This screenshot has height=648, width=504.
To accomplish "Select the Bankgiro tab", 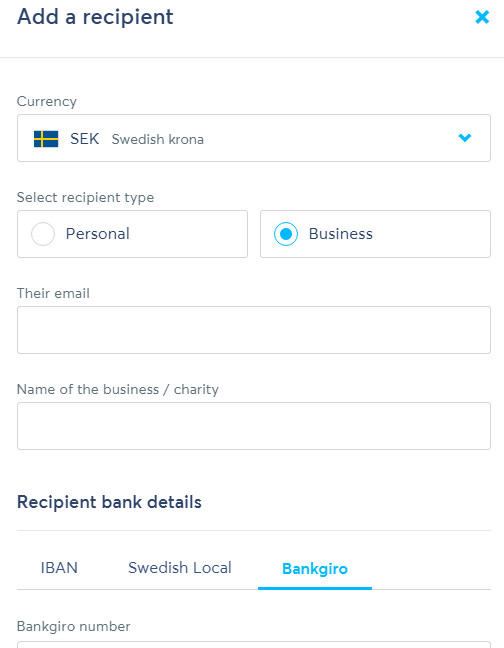I will [x=315, y=569].
